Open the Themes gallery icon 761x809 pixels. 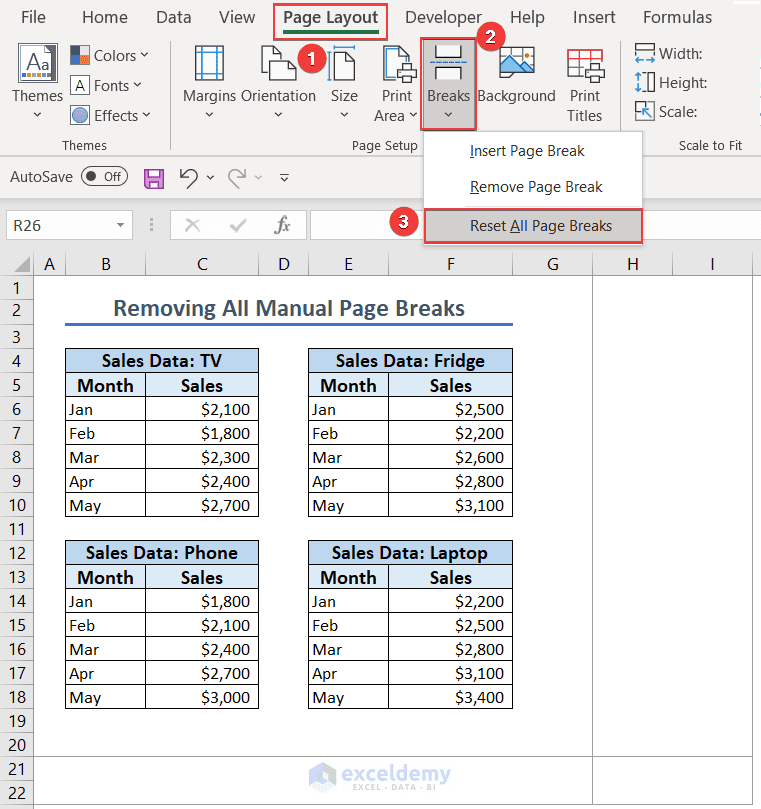(x=37, y=63)
